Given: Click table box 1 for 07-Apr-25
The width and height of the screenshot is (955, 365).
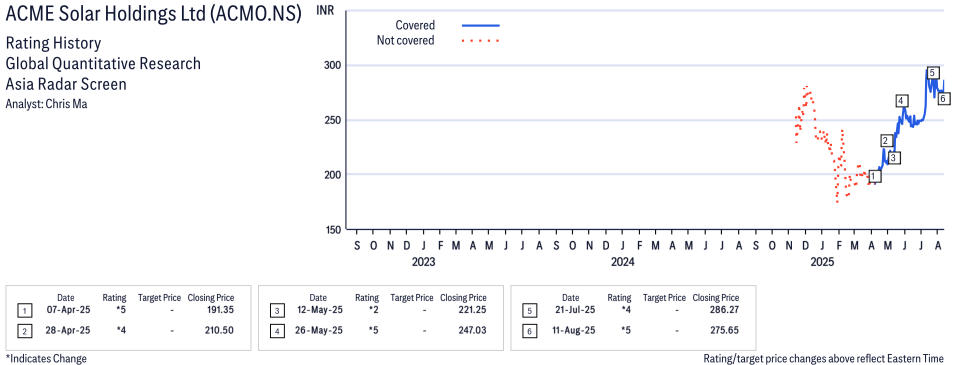Looking at the screenshot, I should [24, 311].
